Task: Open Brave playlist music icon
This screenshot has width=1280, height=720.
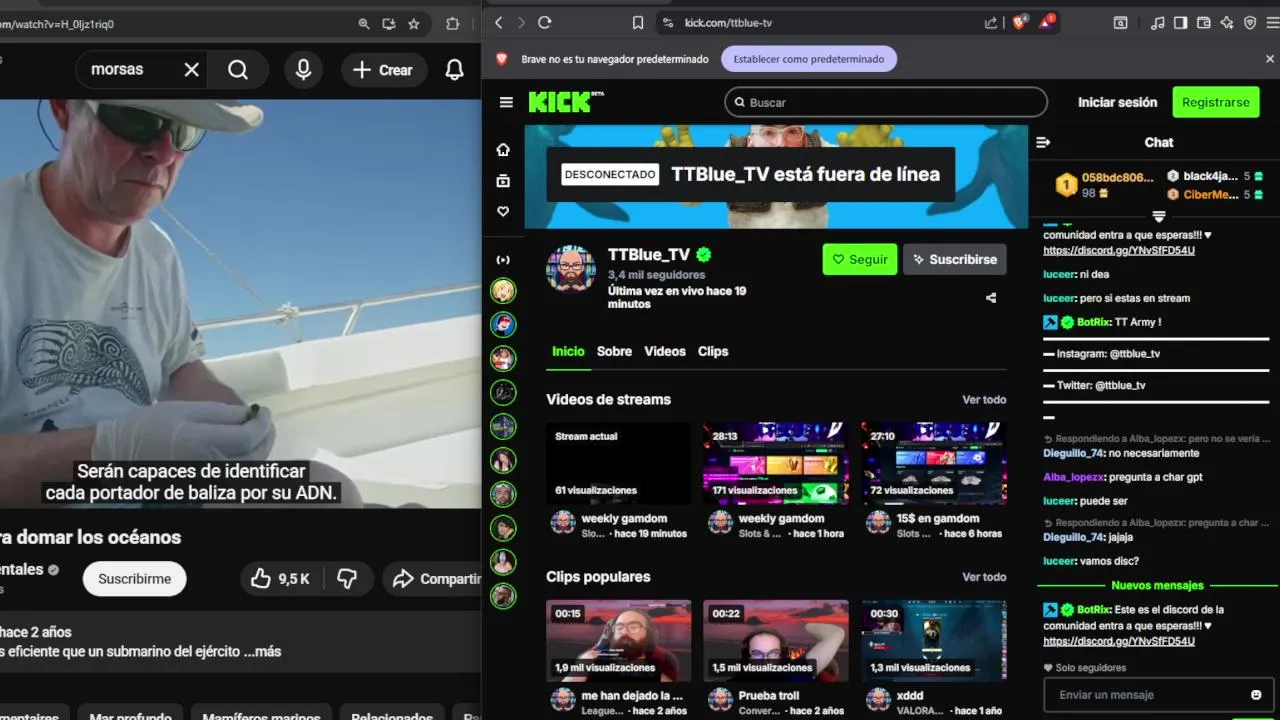Action: 1158,22
